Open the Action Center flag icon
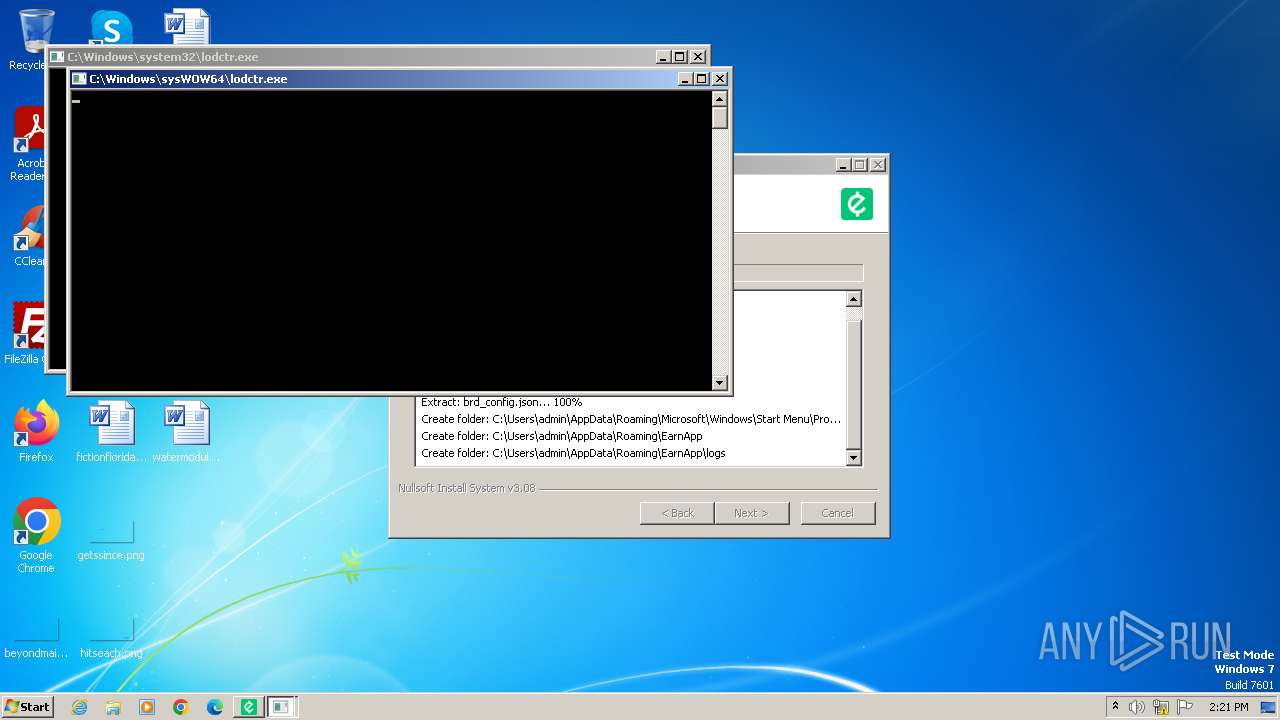The image size is (1280, 720). point(1185,707)
